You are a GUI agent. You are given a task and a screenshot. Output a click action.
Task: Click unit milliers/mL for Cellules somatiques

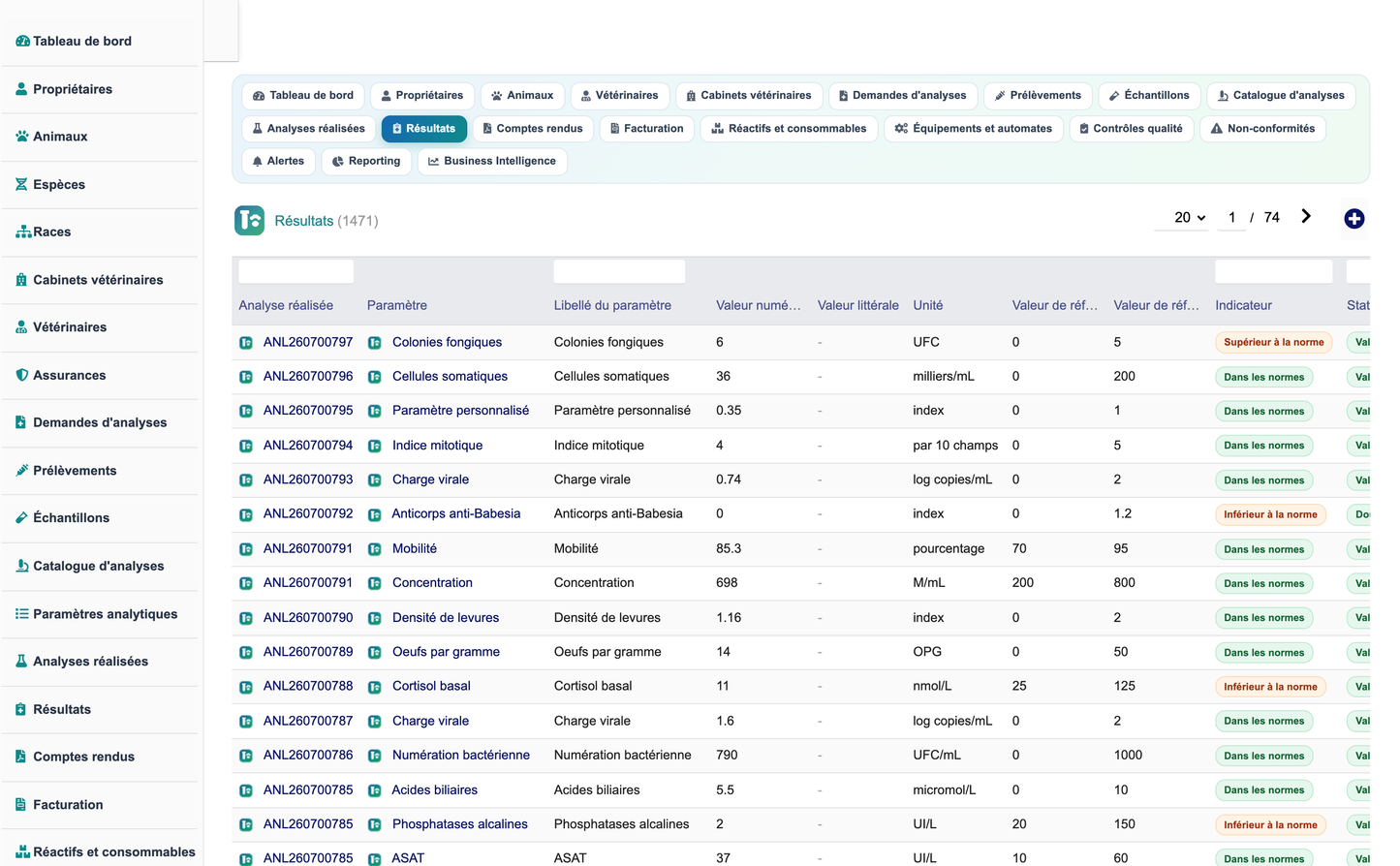click(944, 377)
